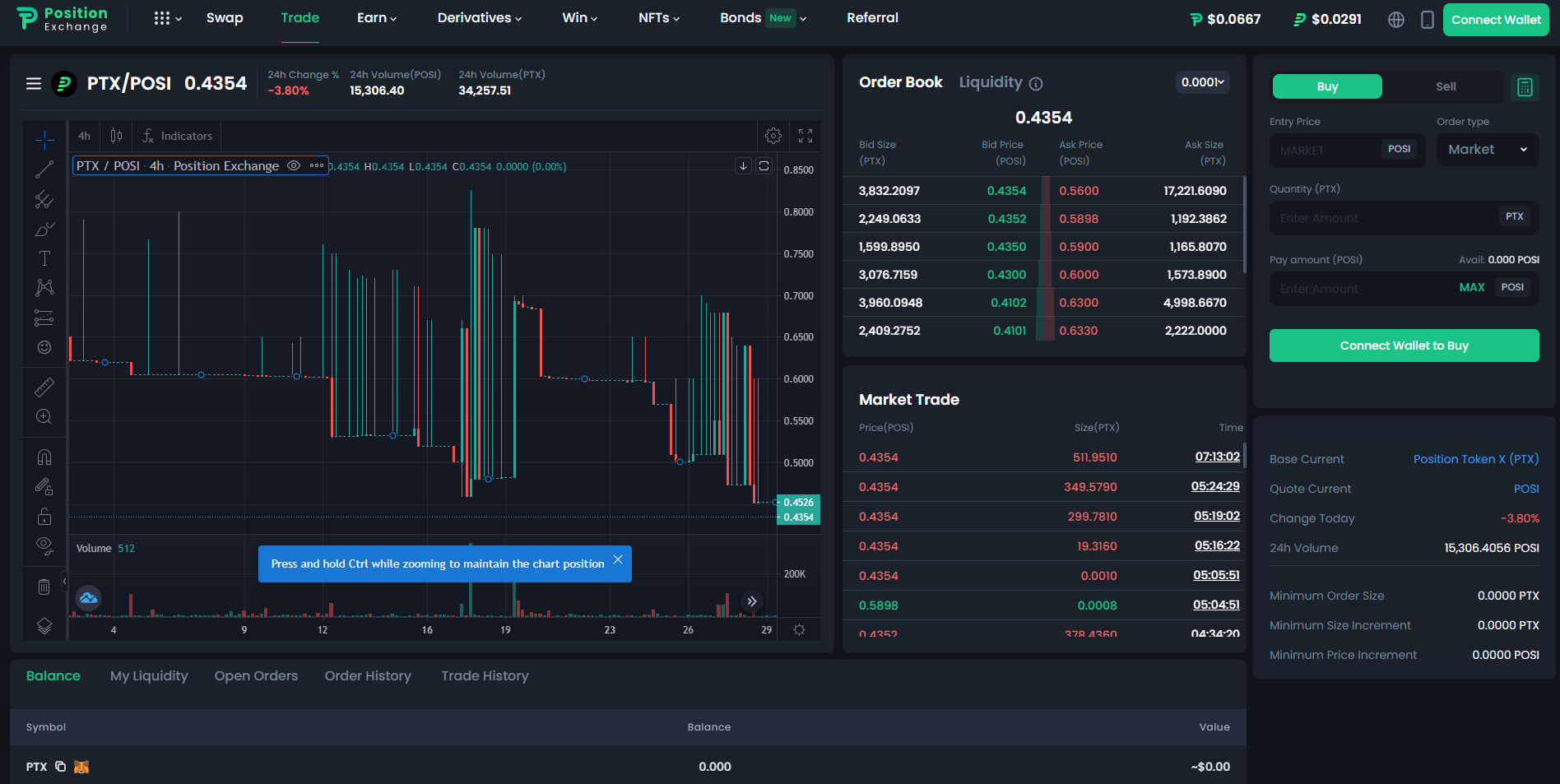
Task: Go to the Swap page
Action: [x=225, y=18]
